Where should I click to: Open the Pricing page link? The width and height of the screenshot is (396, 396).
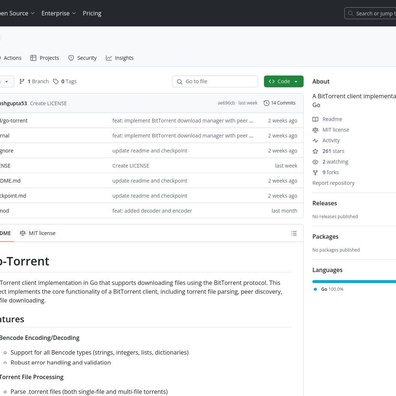coord(92,13)
